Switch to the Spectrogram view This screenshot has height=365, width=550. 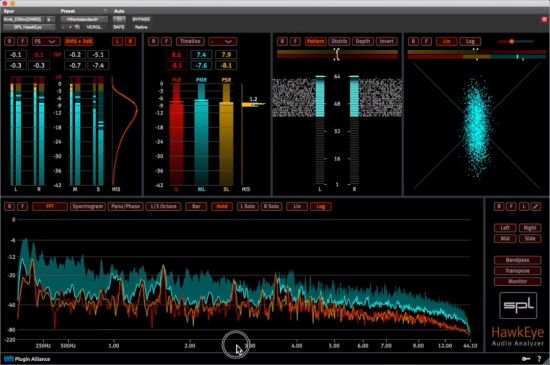click(x=88, y=207)
